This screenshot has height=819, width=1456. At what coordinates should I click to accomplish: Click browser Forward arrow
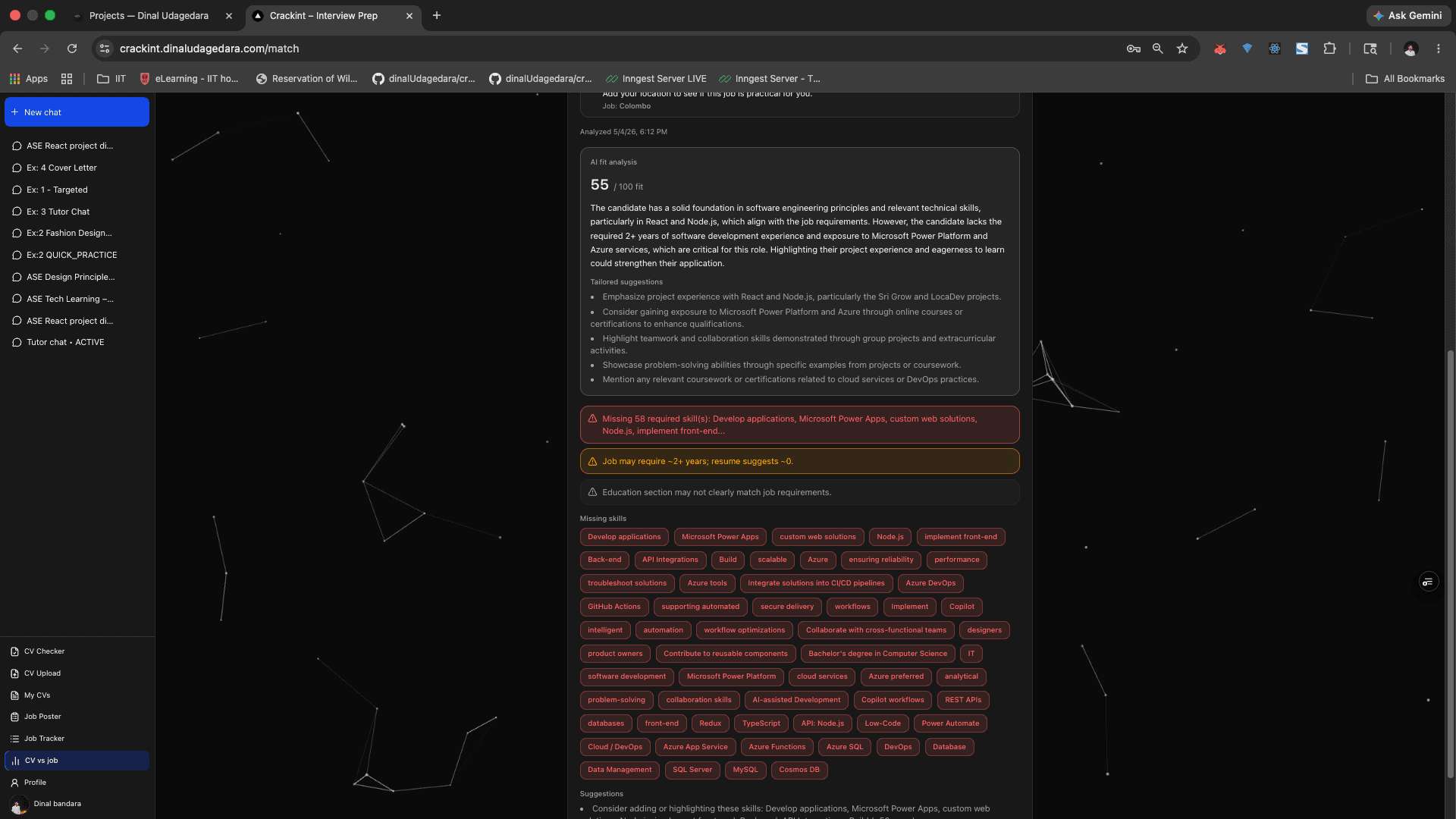pyautogui.click(x=45, y=49)
